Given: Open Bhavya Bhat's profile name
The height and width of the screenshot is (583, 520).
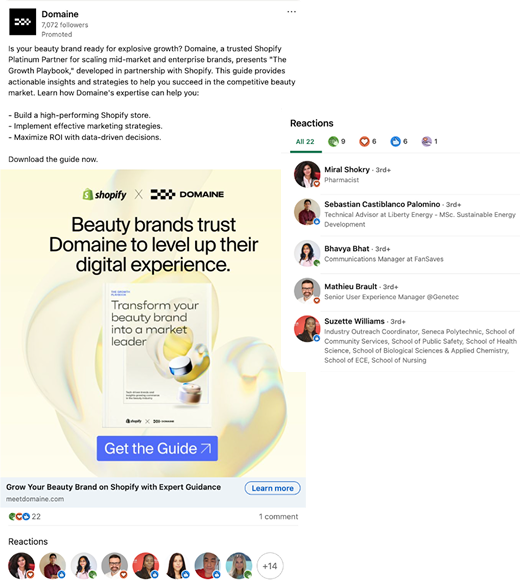Looking at the screenshot, I should coord(346,249).
